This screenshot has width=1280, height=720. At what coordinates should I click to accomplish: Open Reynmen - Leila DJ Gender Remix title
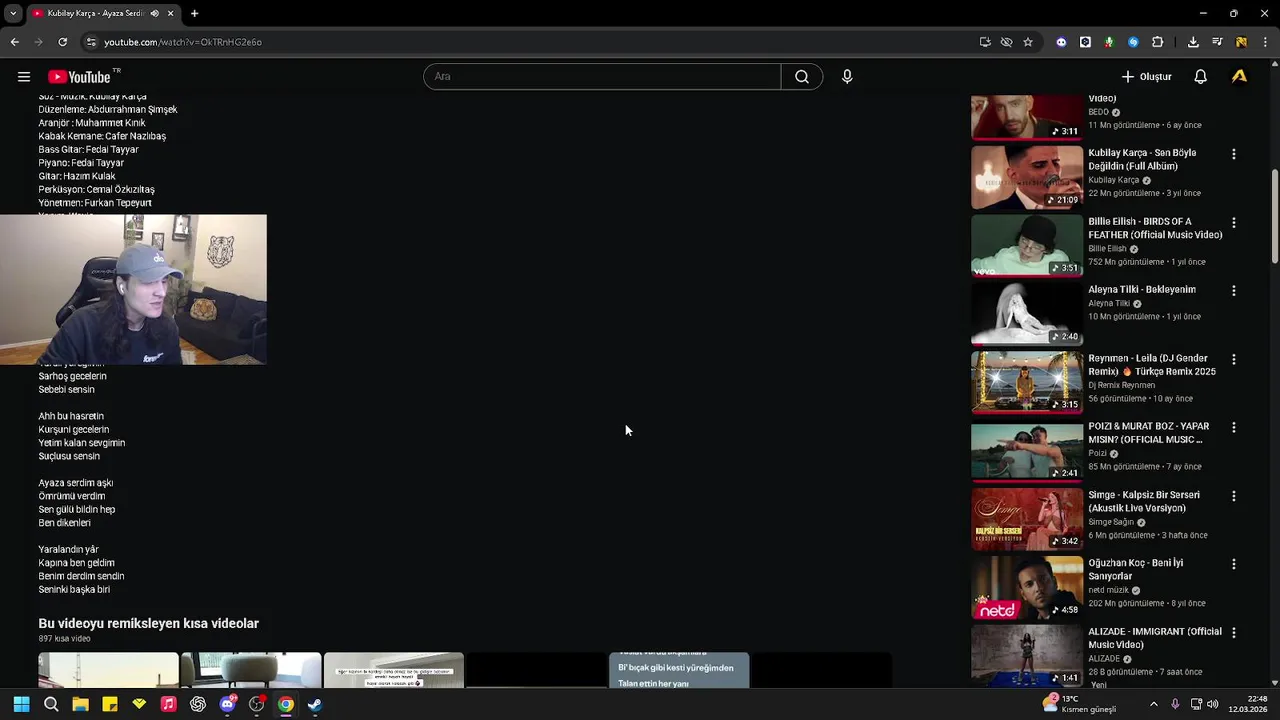[1152, 365]
